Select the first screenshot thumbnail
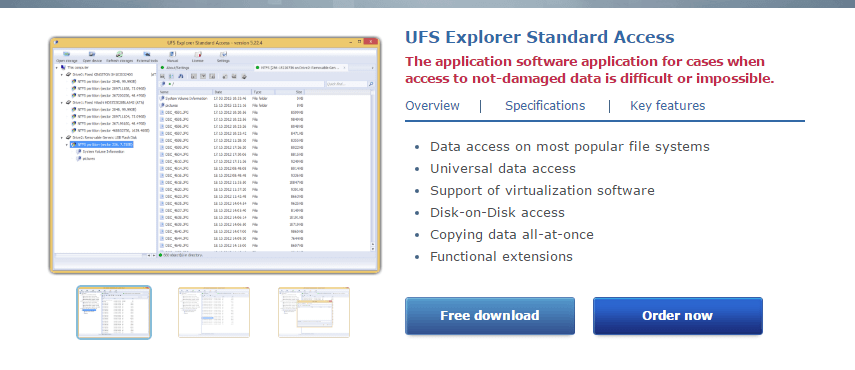 [x=114, y=312]
